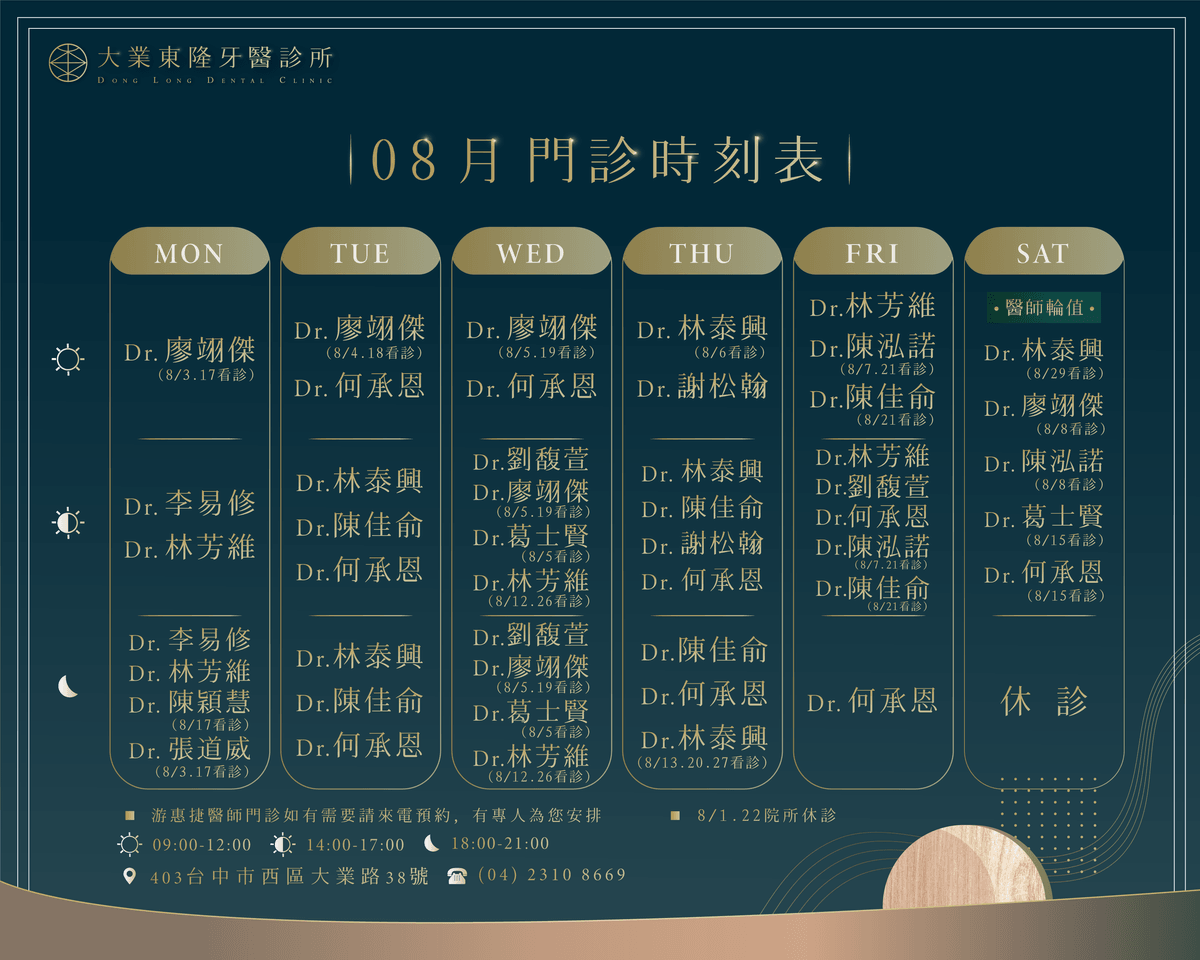Image resolution: width=1200 pixels, height=960 pixels.
Task: Click the Dong Long Dental Clinic logo emblem
Action: click(70, 62)
